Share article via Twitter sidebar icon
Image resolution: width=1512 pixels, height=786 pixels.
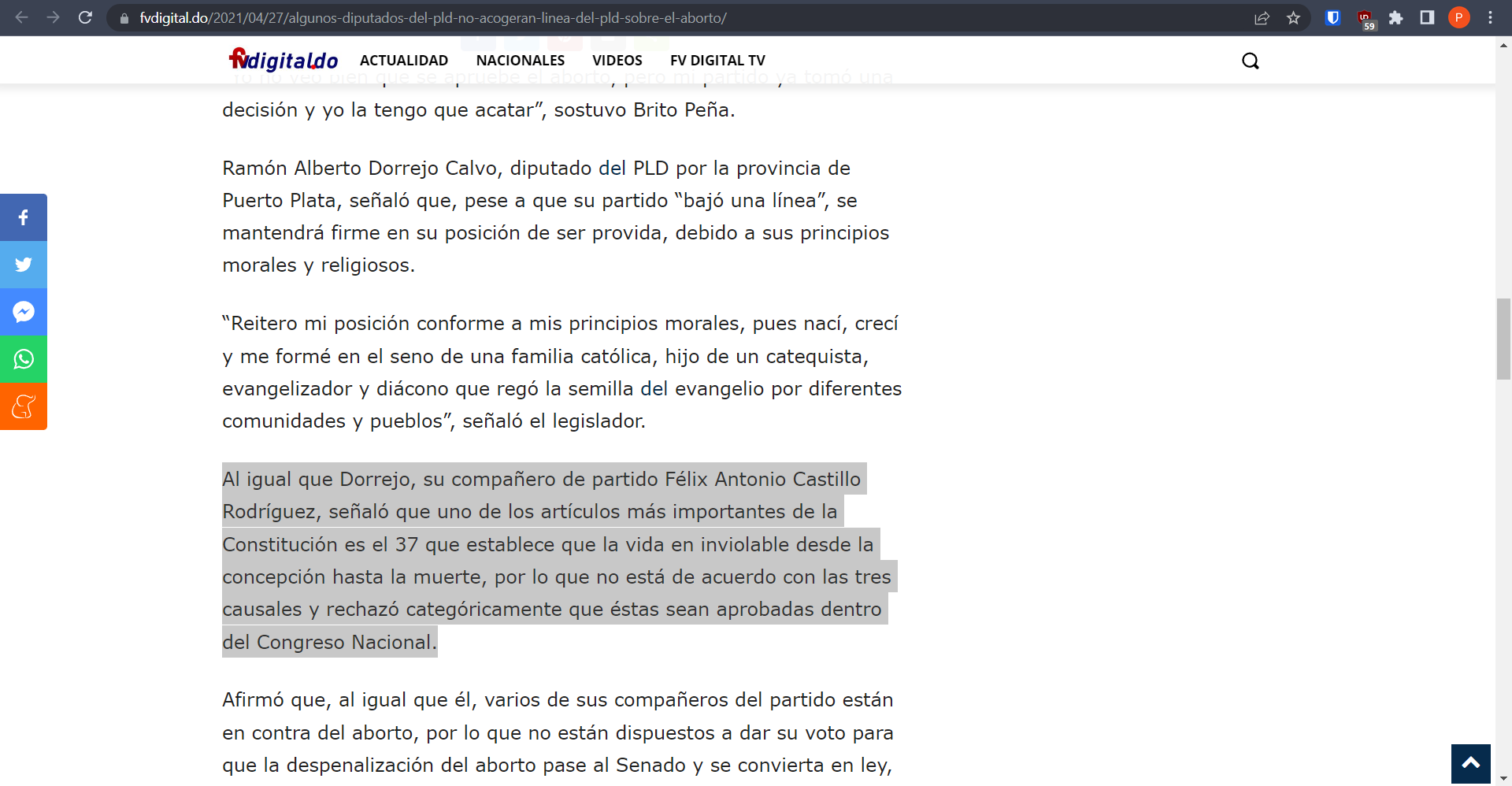point(24,265)
